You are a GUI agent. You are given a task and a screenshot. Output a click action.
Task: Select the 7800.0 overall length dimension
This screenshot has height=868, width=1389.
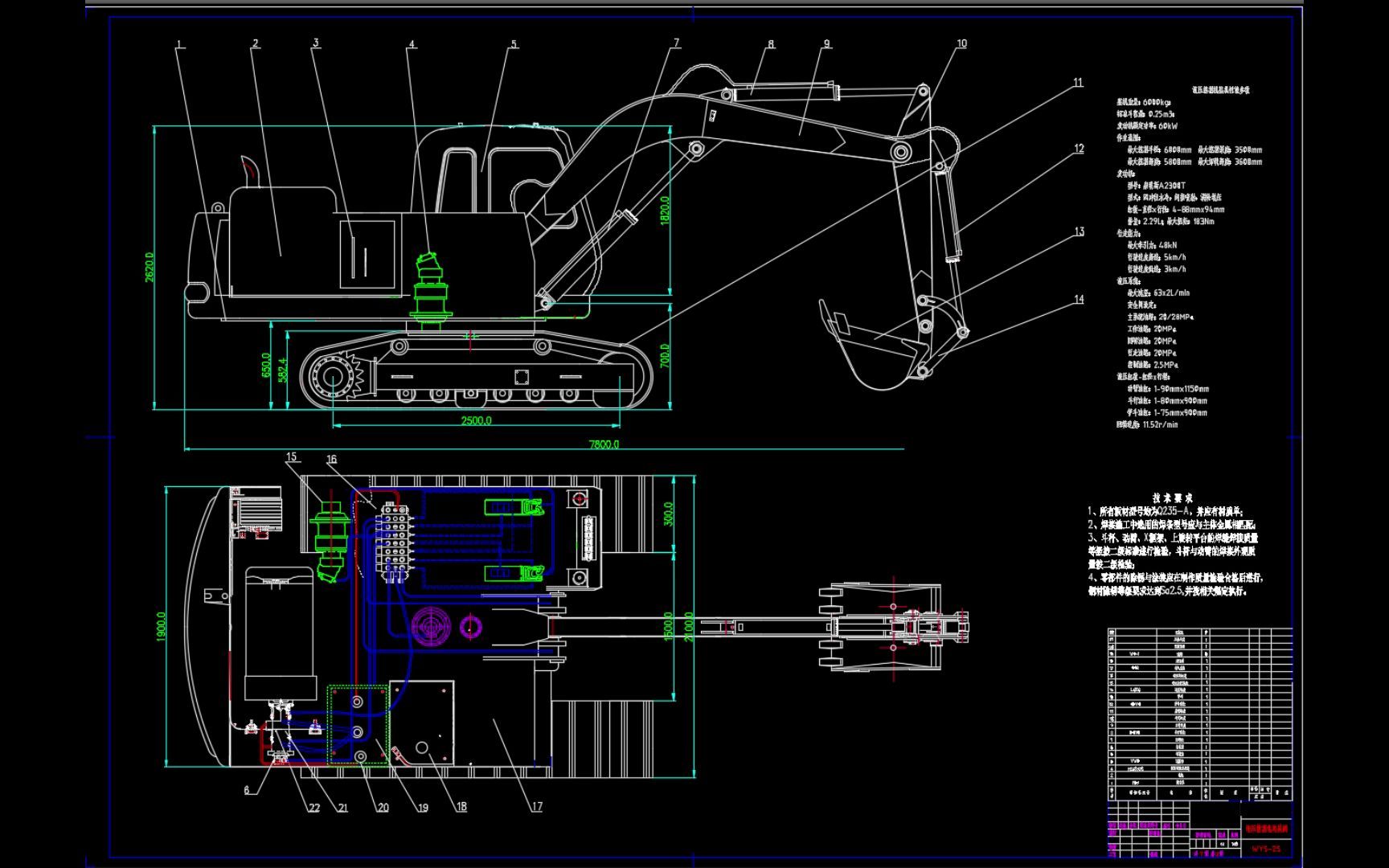604,444
